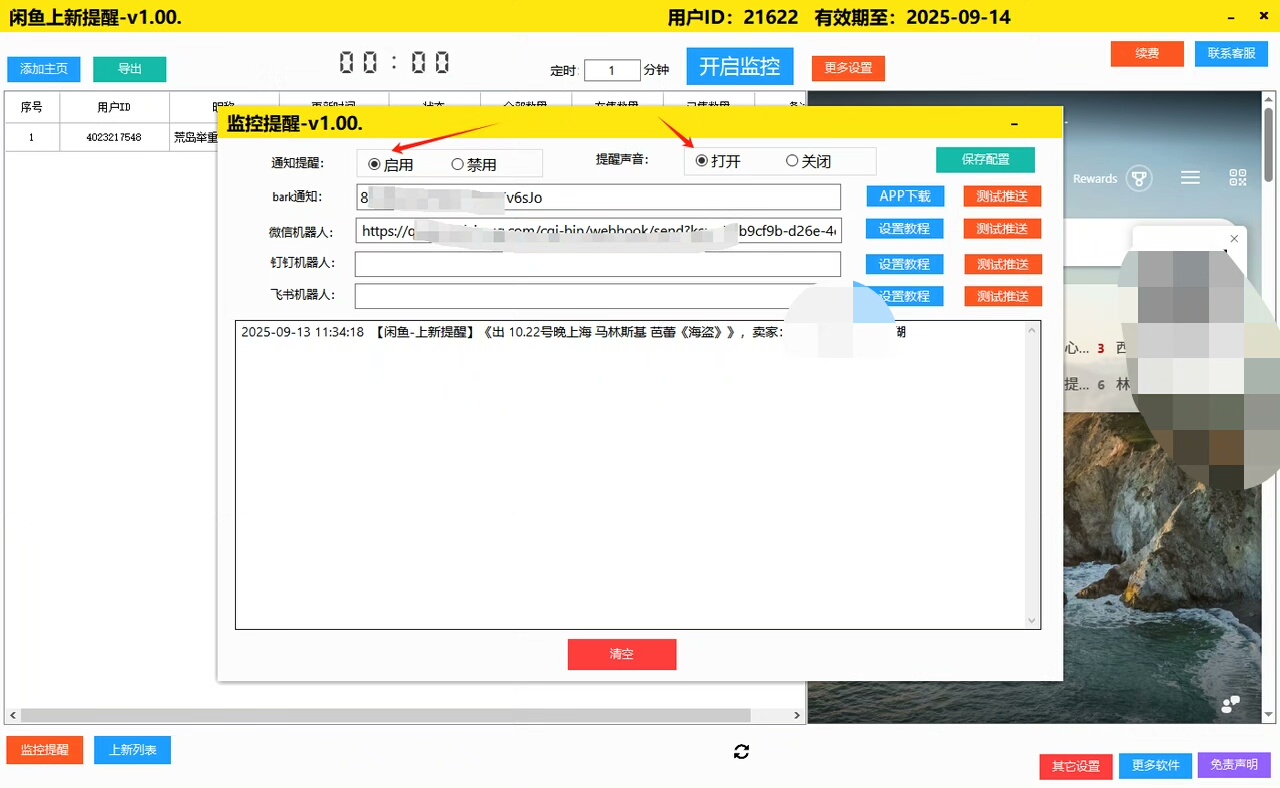The height and width of the screenshot is (788, 1280).
Task: Minimize the main 闲鱼上新提醒 window
Action: (x=1229, y=17)
